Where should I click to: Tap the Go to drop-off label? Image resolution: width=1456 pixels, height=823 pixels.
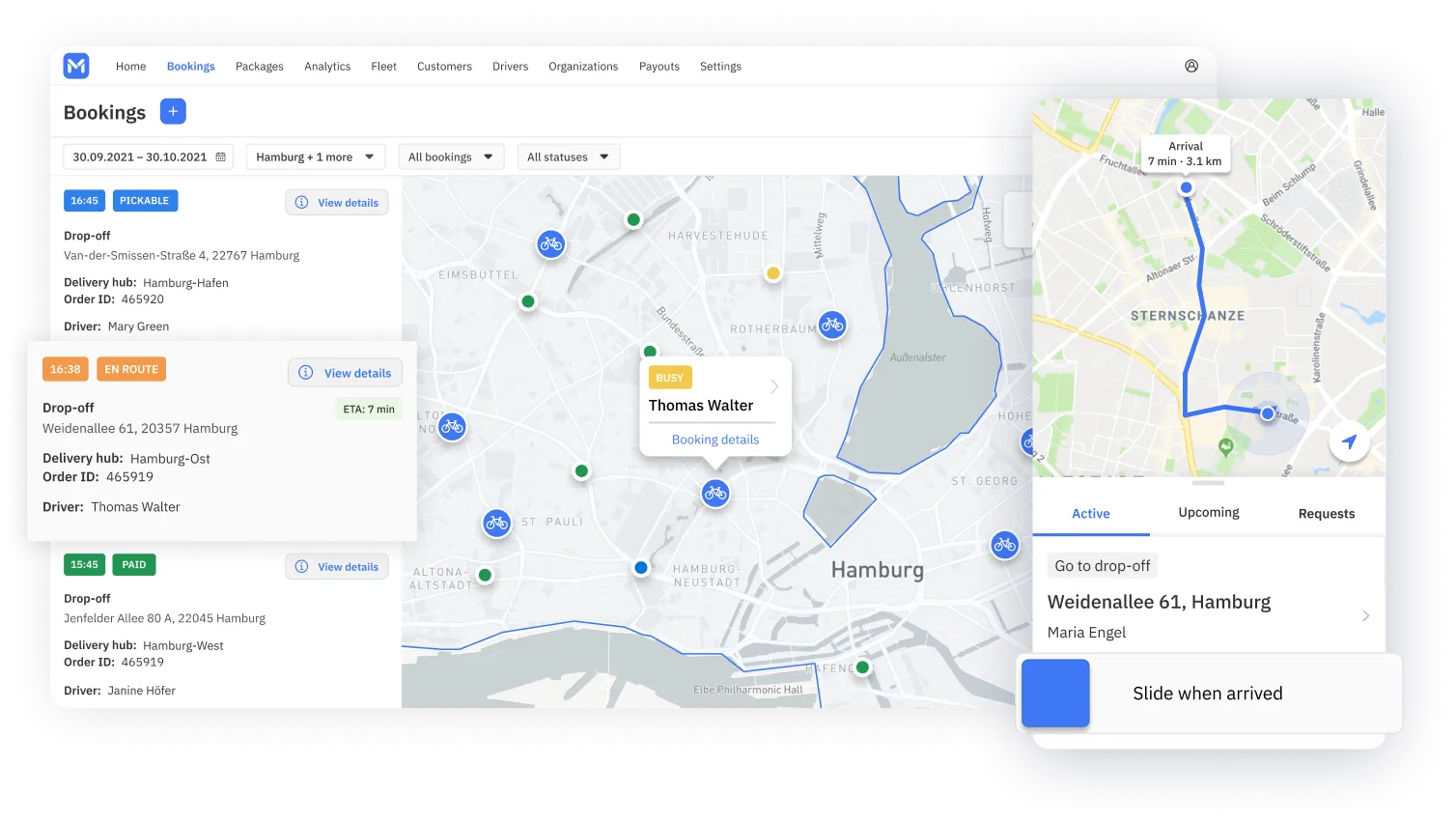(1103, 566)
